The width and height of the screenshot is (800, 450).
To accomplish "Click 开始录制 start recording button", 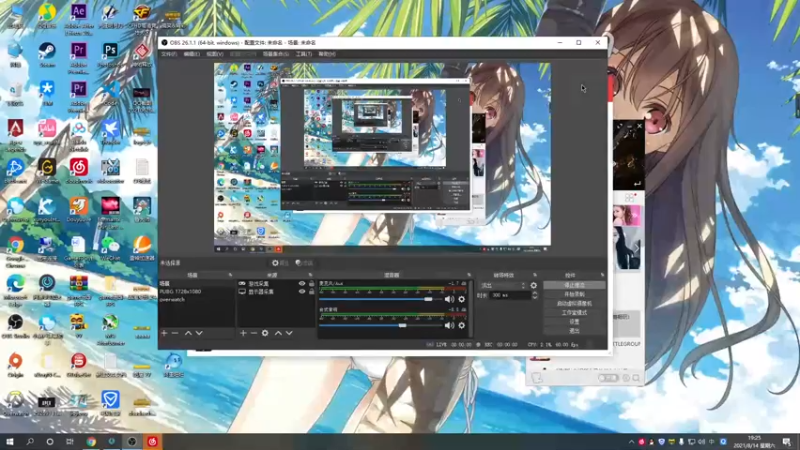I will pyautogui.click(x=574, y=294).
